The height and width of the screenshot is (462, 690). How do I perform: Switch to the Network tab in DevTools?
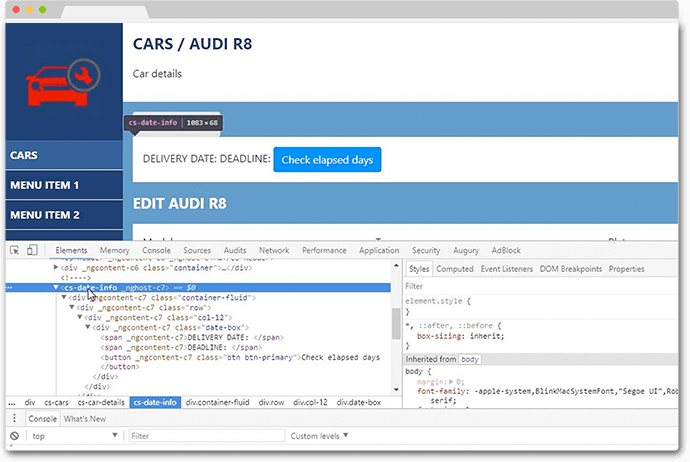274,250
